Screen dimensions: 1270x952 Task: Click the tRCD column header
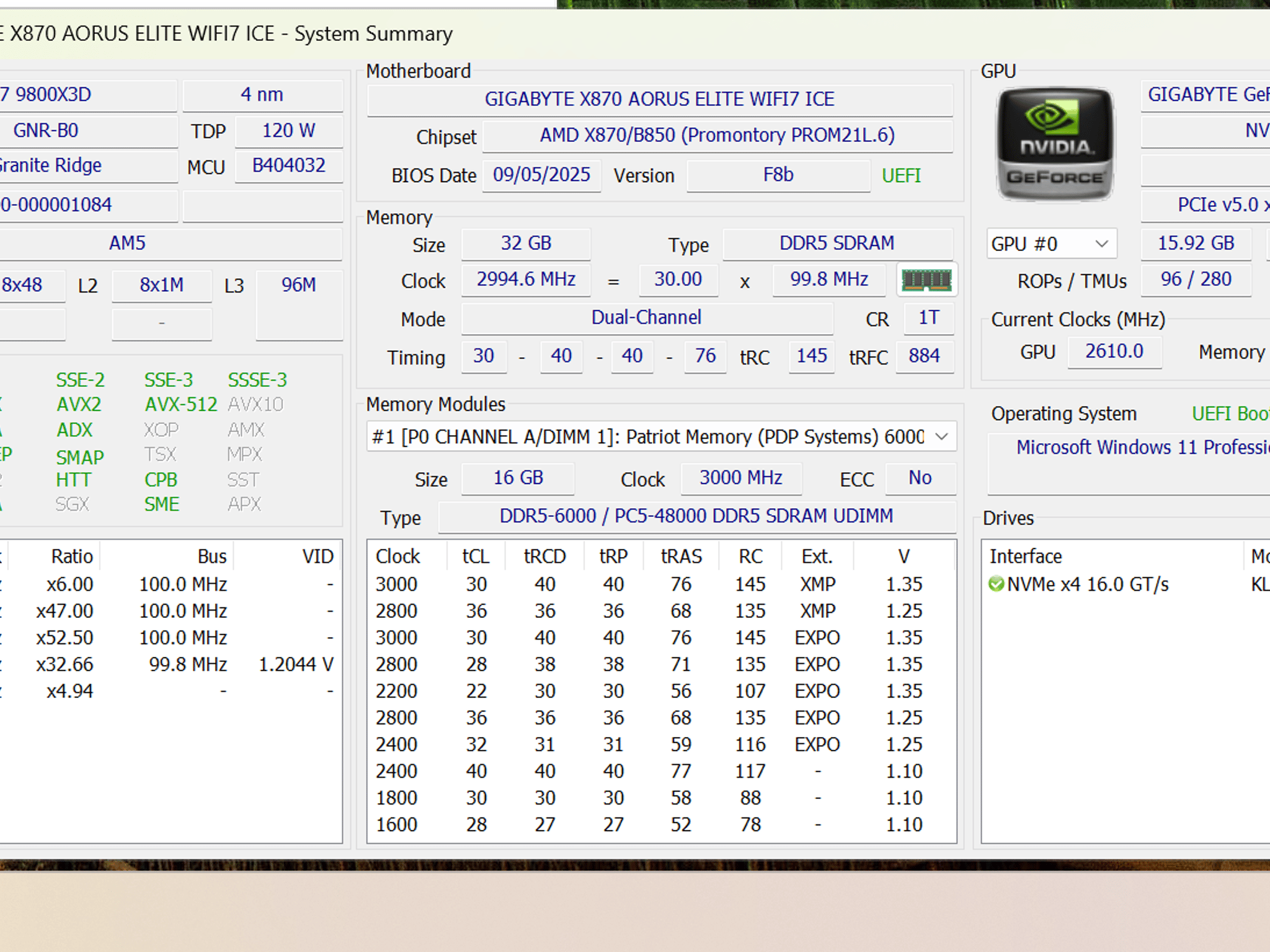point(544,556)
